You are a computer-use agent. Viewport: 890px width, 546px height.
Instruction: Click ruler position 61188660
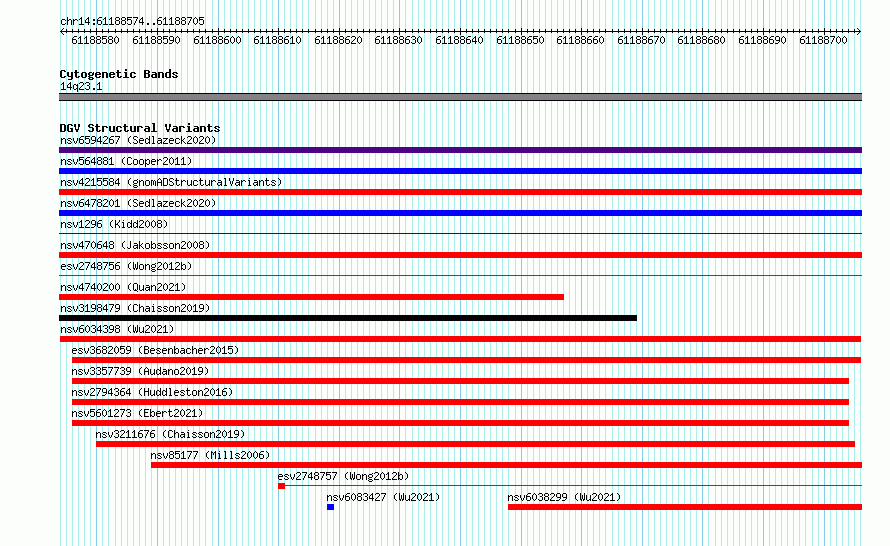tap(580, 40)
